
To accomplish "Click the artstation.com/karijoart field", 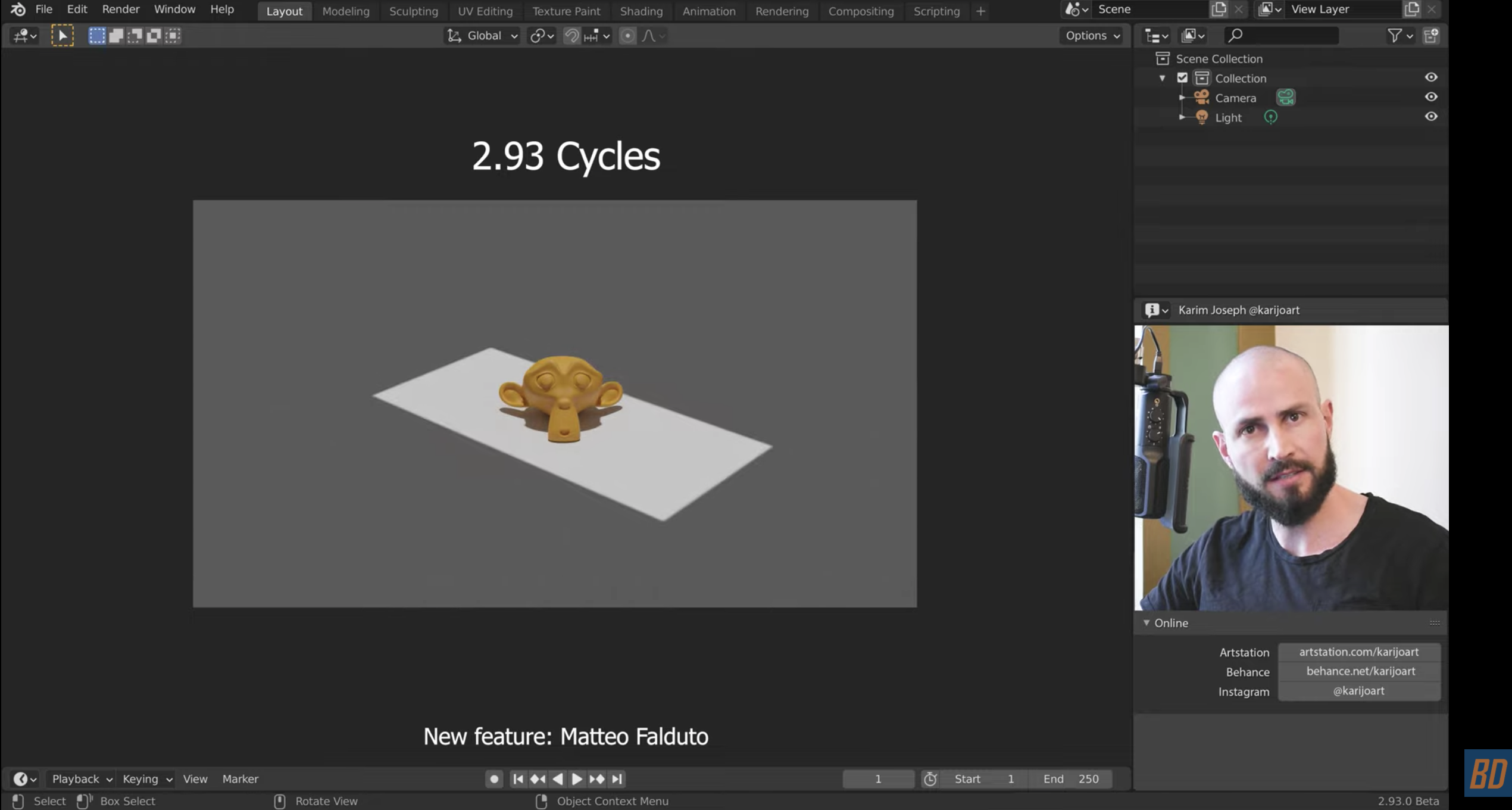I will [x=1359, y=652].
